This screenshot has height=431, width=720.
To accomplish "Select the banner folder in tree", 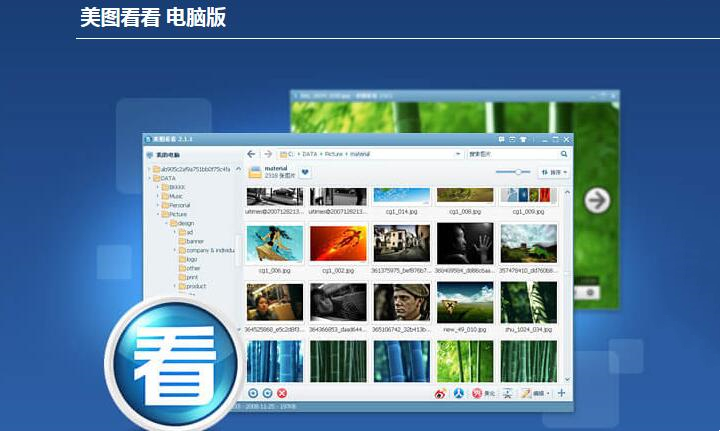I will pos(193,241).
